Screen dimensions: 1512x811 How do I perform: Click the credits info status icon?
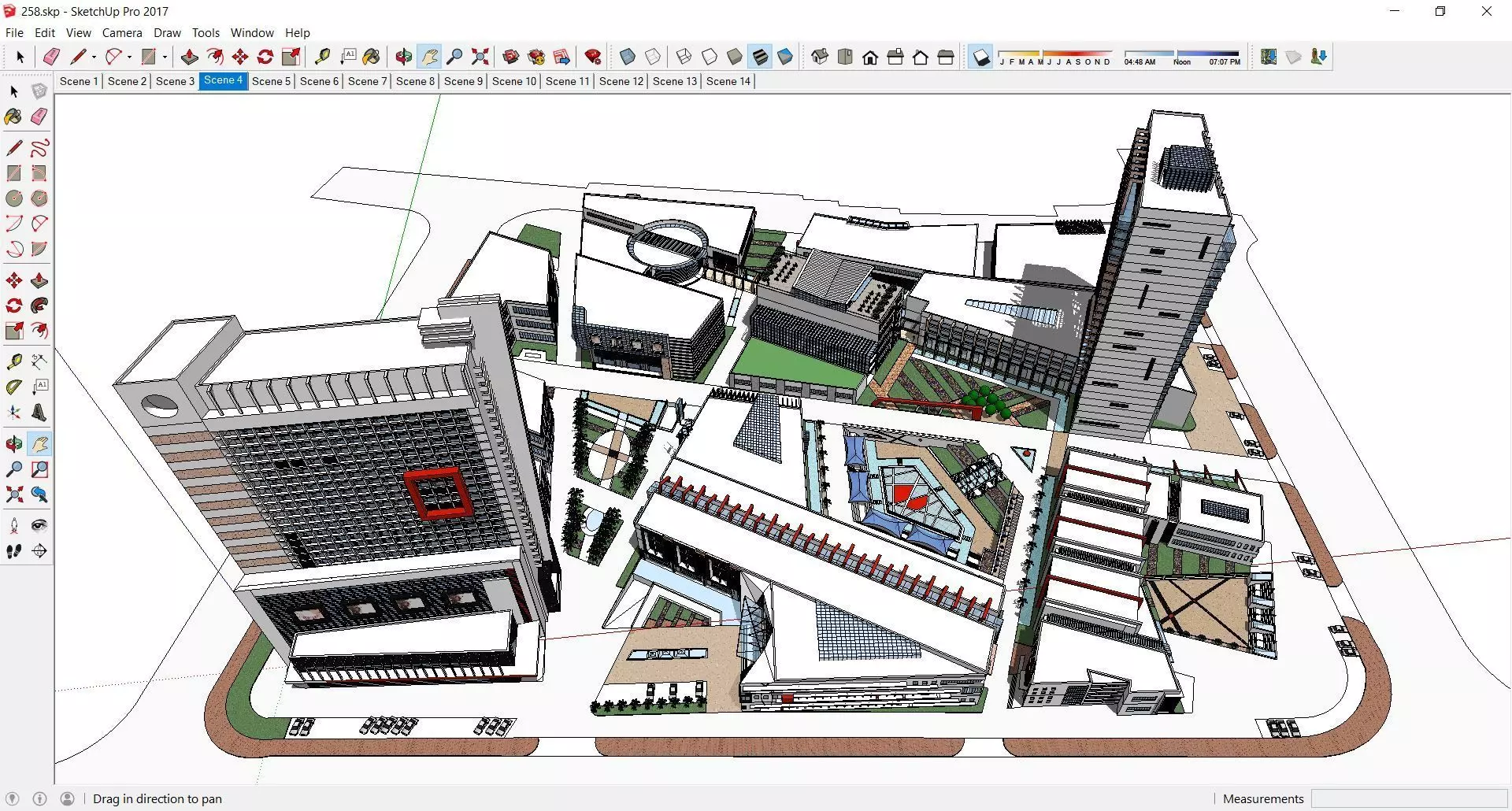(39, 798)
